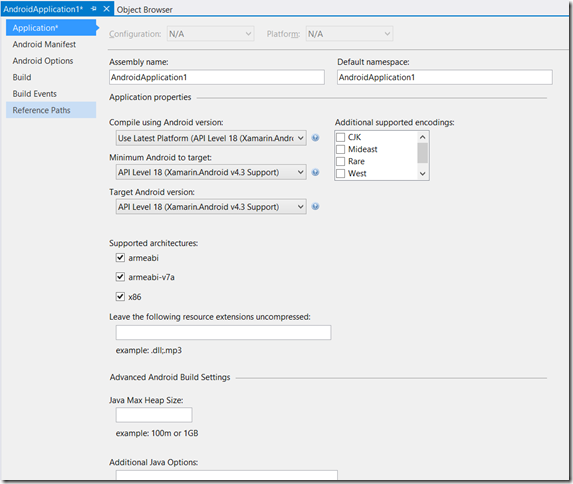This screenshot has height=484, width=573.
Task: Pin the AndroidApplication1 tab
Action: 94,9
